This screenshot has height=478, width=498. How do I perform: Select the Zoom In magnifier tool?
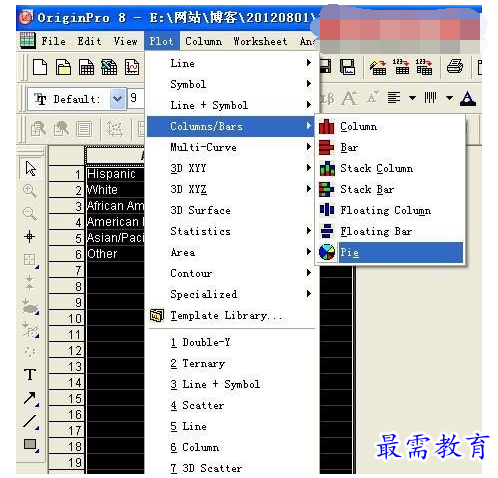pyautogui.click(x=30, y=191)
